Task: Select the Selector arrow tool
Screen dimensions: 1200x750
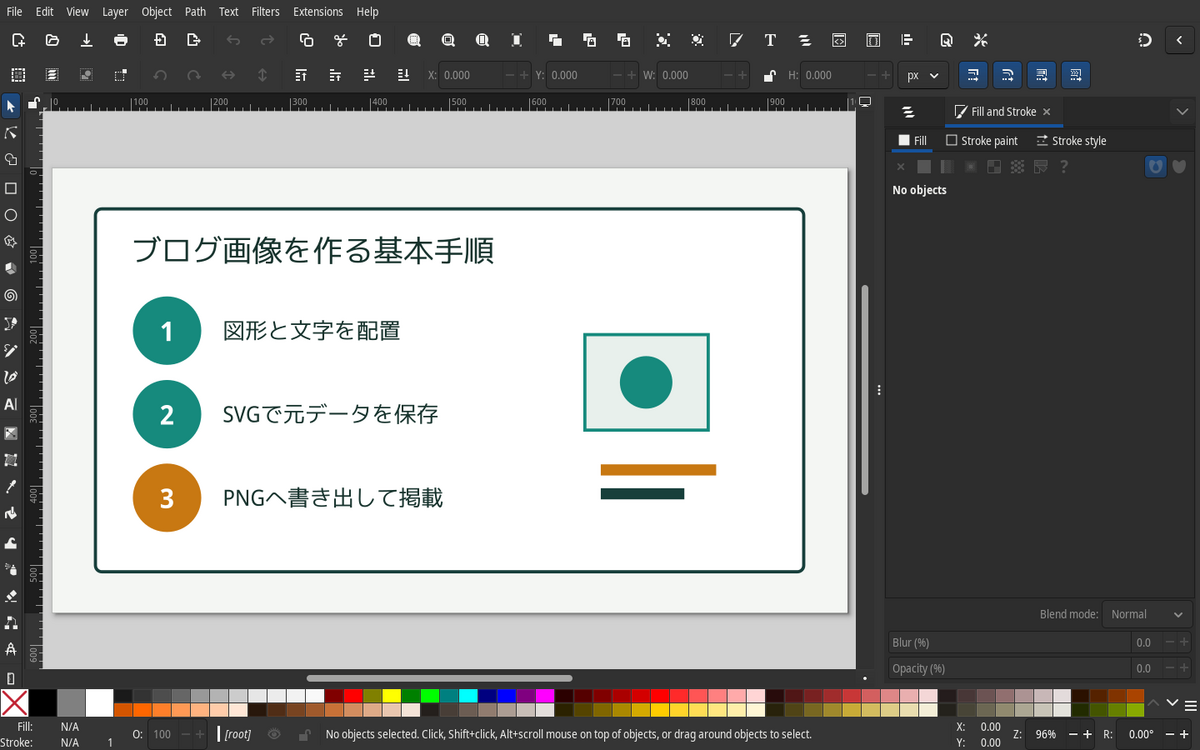Action: (11, 106)
